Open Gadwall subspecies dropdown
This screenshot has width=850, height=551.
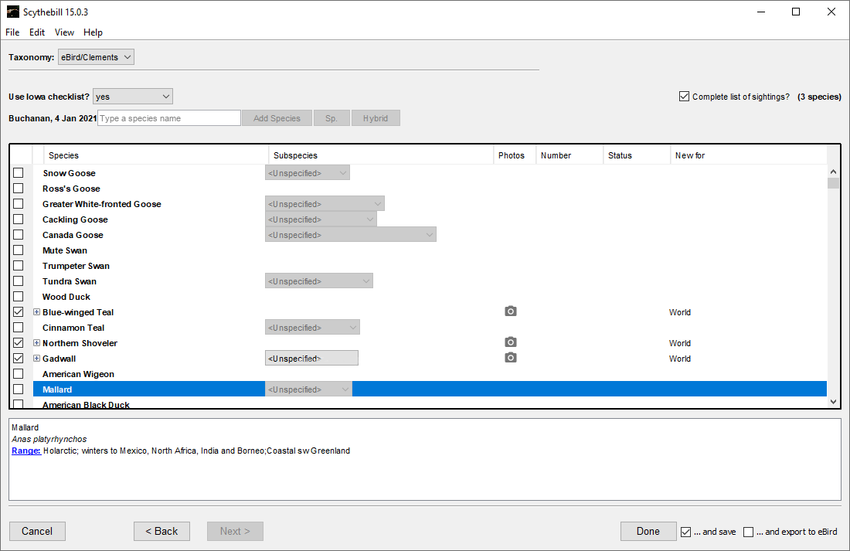click(311, 358)
